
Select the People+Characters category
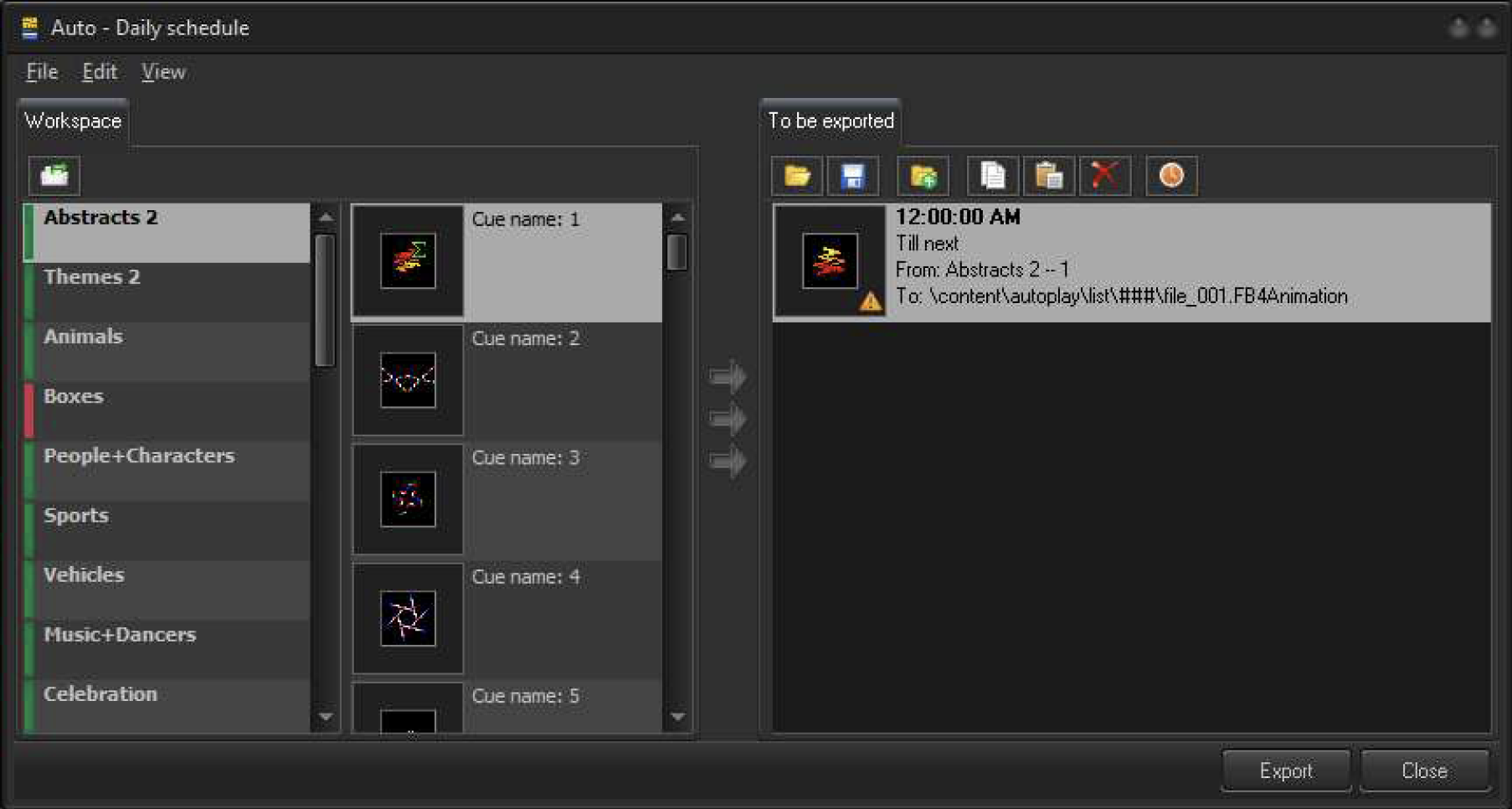[167, 471]
